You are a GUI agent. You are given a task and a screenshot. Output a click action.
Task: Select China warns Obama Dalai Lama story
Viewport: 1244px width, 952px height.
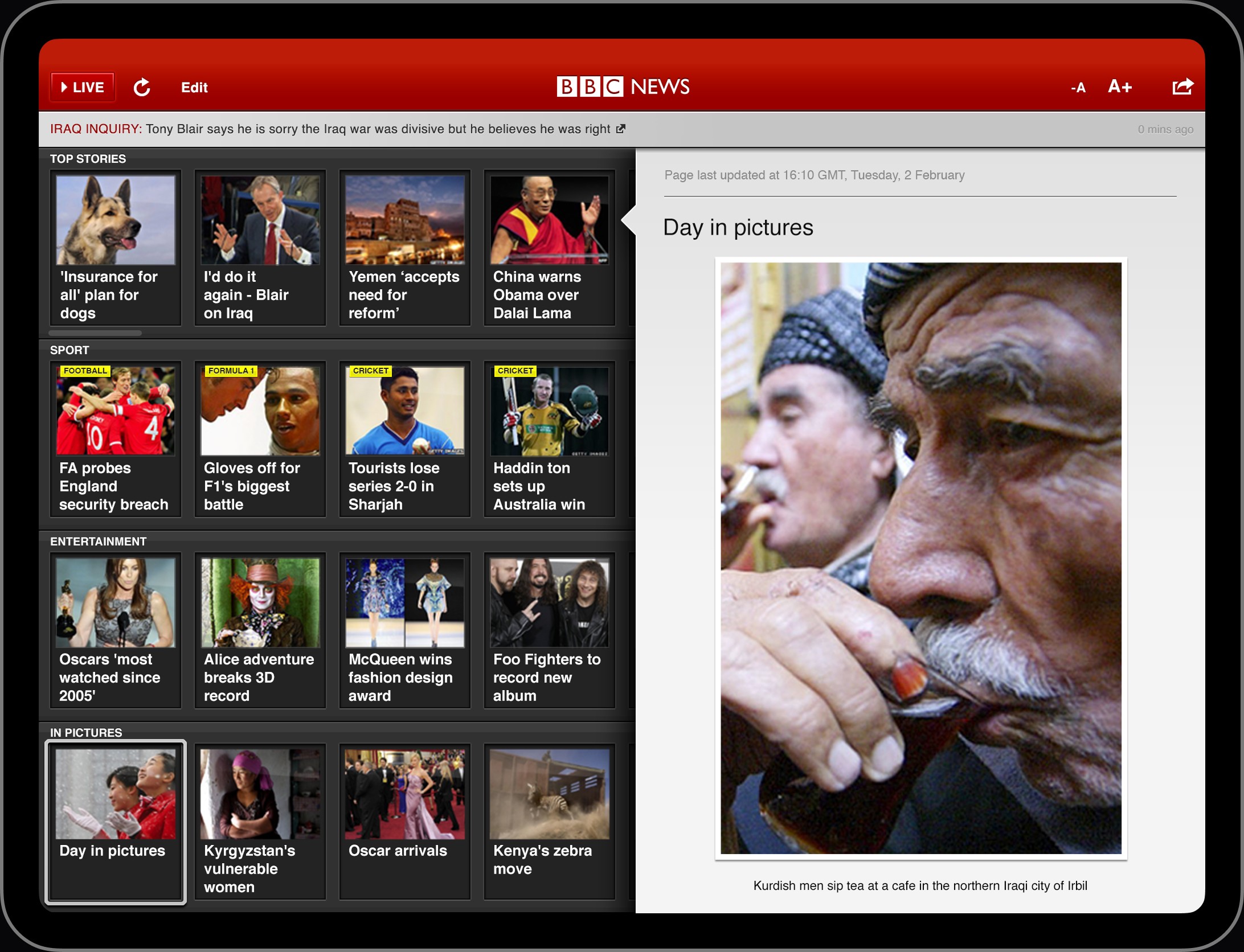[550, 248]
